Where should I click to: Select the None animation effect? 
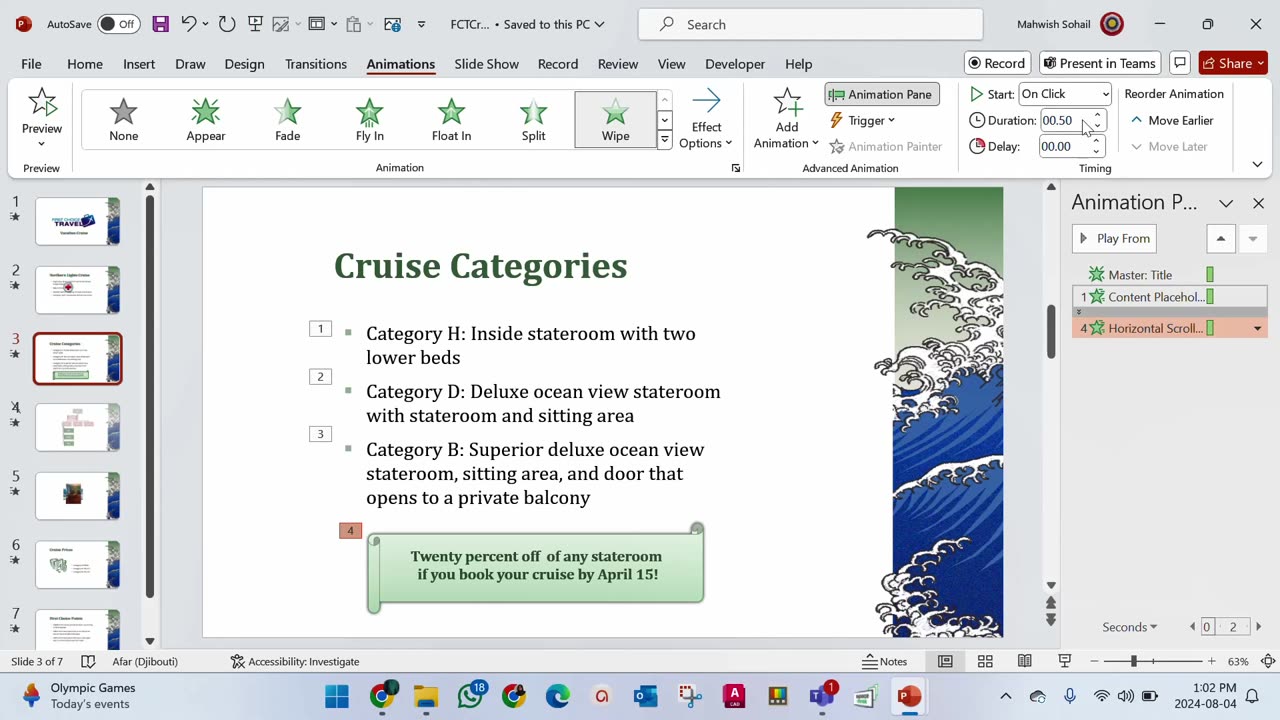tap(124, 119)
